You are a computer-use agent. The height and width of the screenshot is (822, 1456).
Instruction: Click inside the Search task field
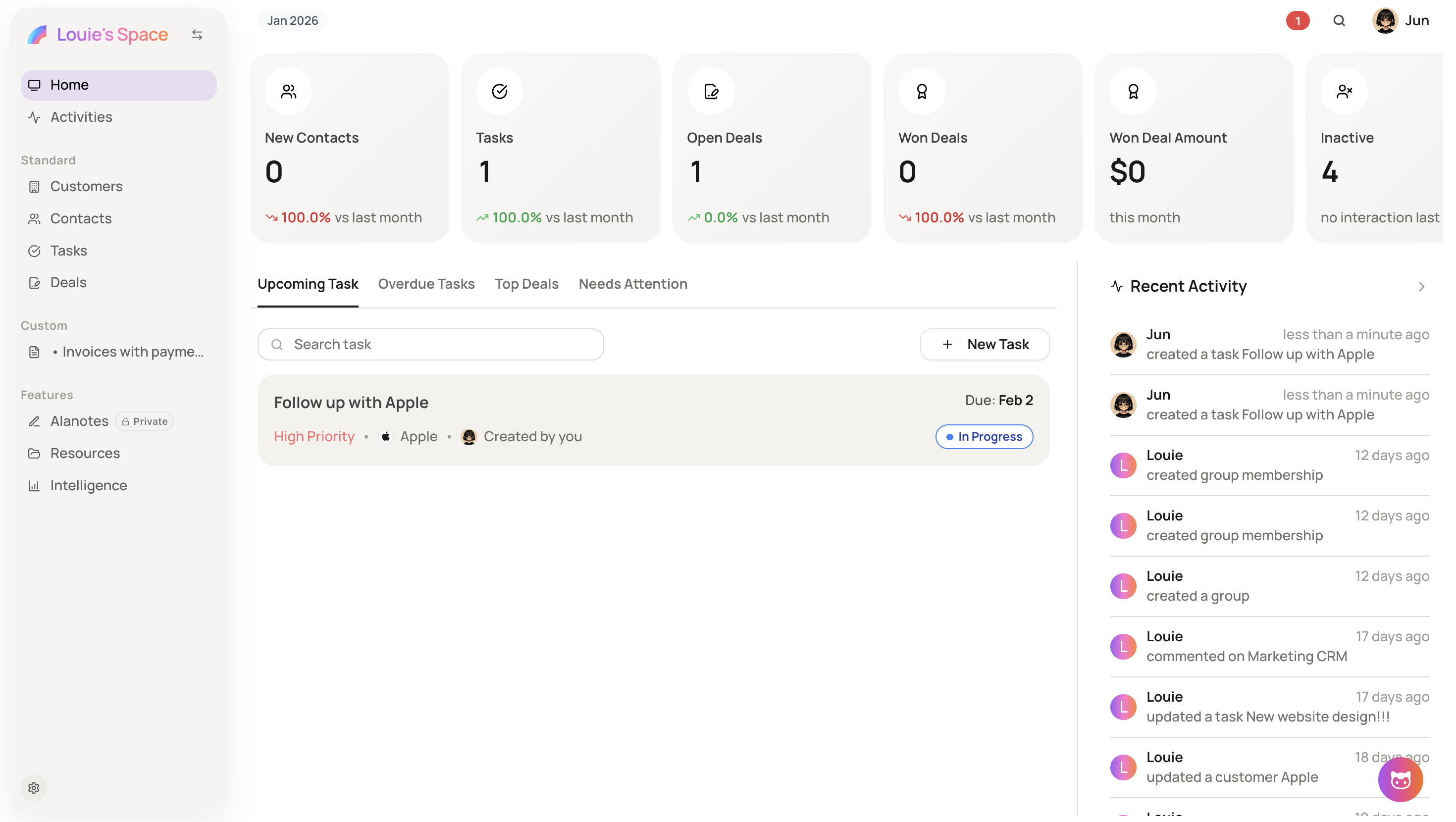(x=430, y=344)
